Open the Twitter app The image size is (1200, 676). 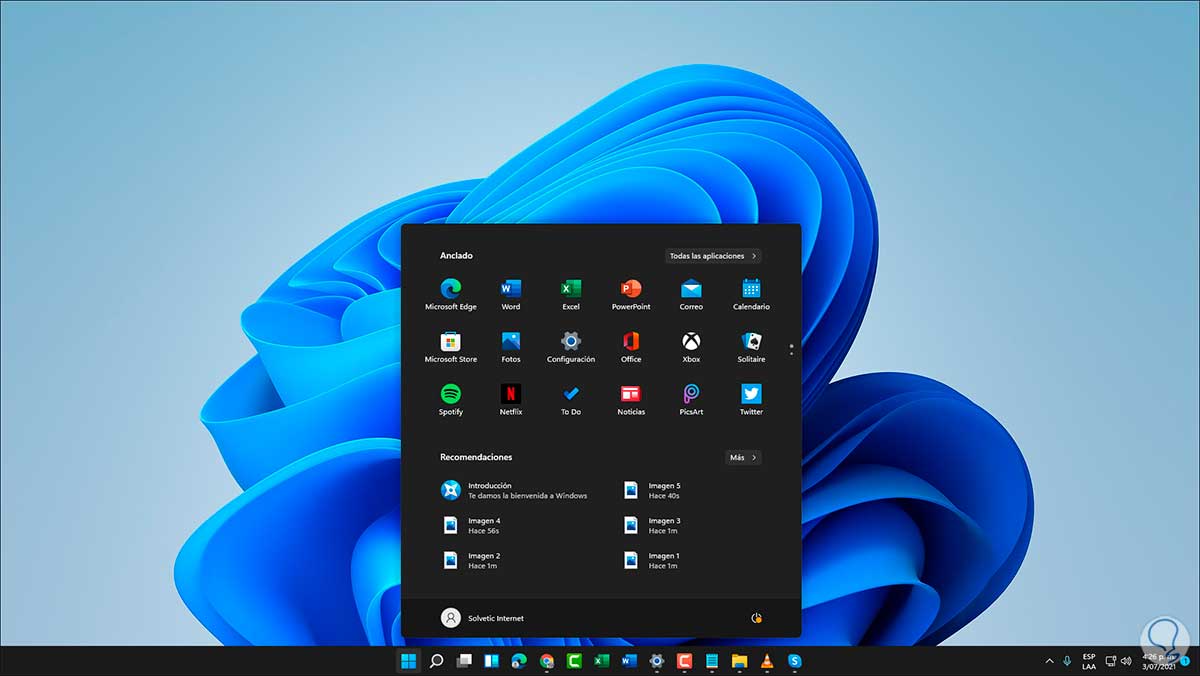(751, 399)
